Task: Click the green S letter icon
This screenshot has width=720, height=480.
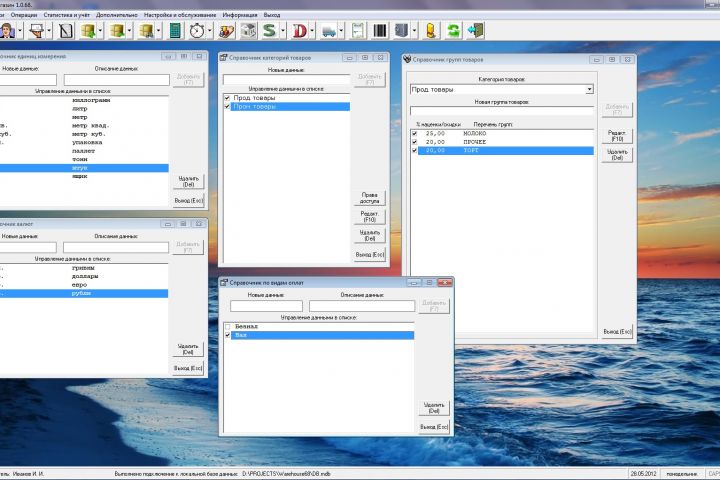Action: coord(270,31)
